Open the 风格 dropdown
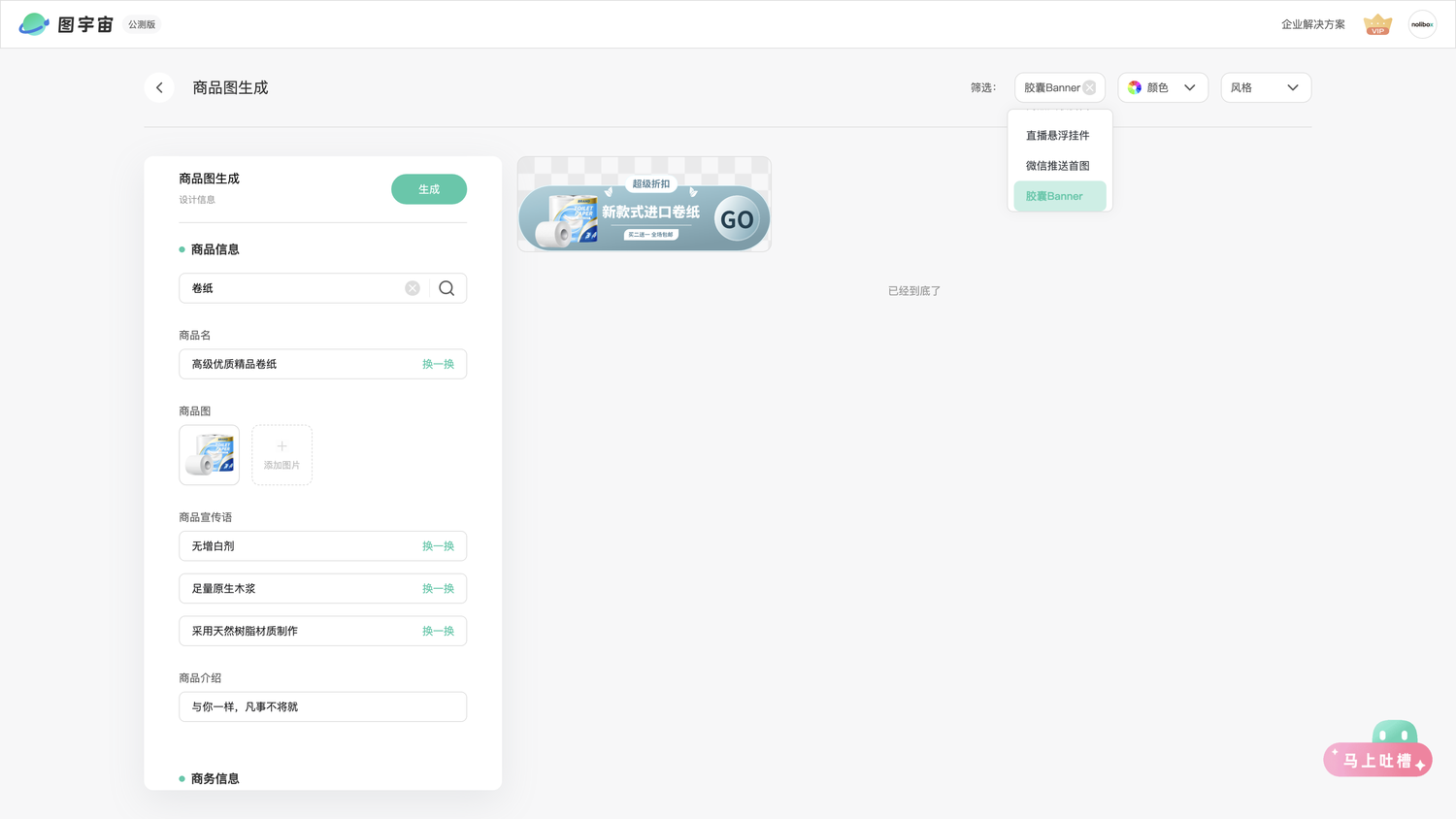The width and height of the screenshot is (1456, 819). click(x=1266, y=87)
